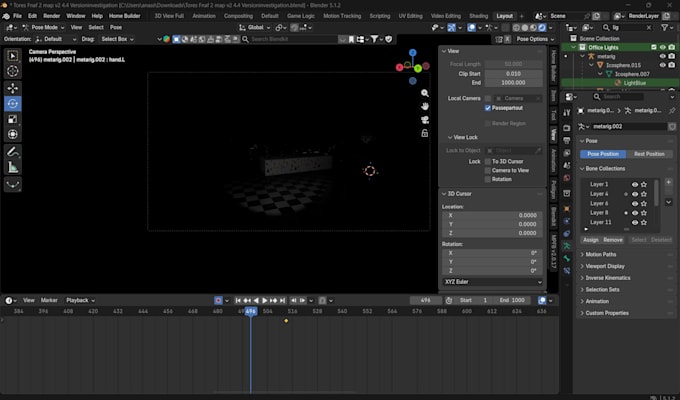The height and width of the screenshot is (400, 680).
Task: Open the Scene properties tab icon
Action: (566, 165)
